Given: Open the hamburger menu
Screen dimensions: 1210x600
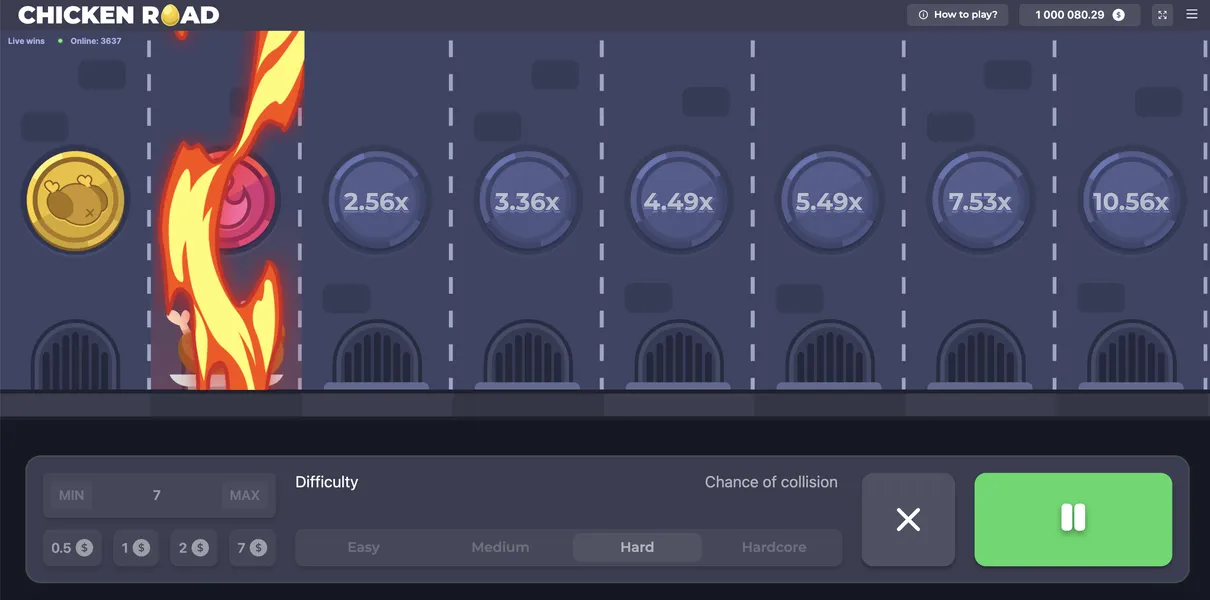Looking at the screenshot, I should pyautogui.click(x=1191, y=15).
